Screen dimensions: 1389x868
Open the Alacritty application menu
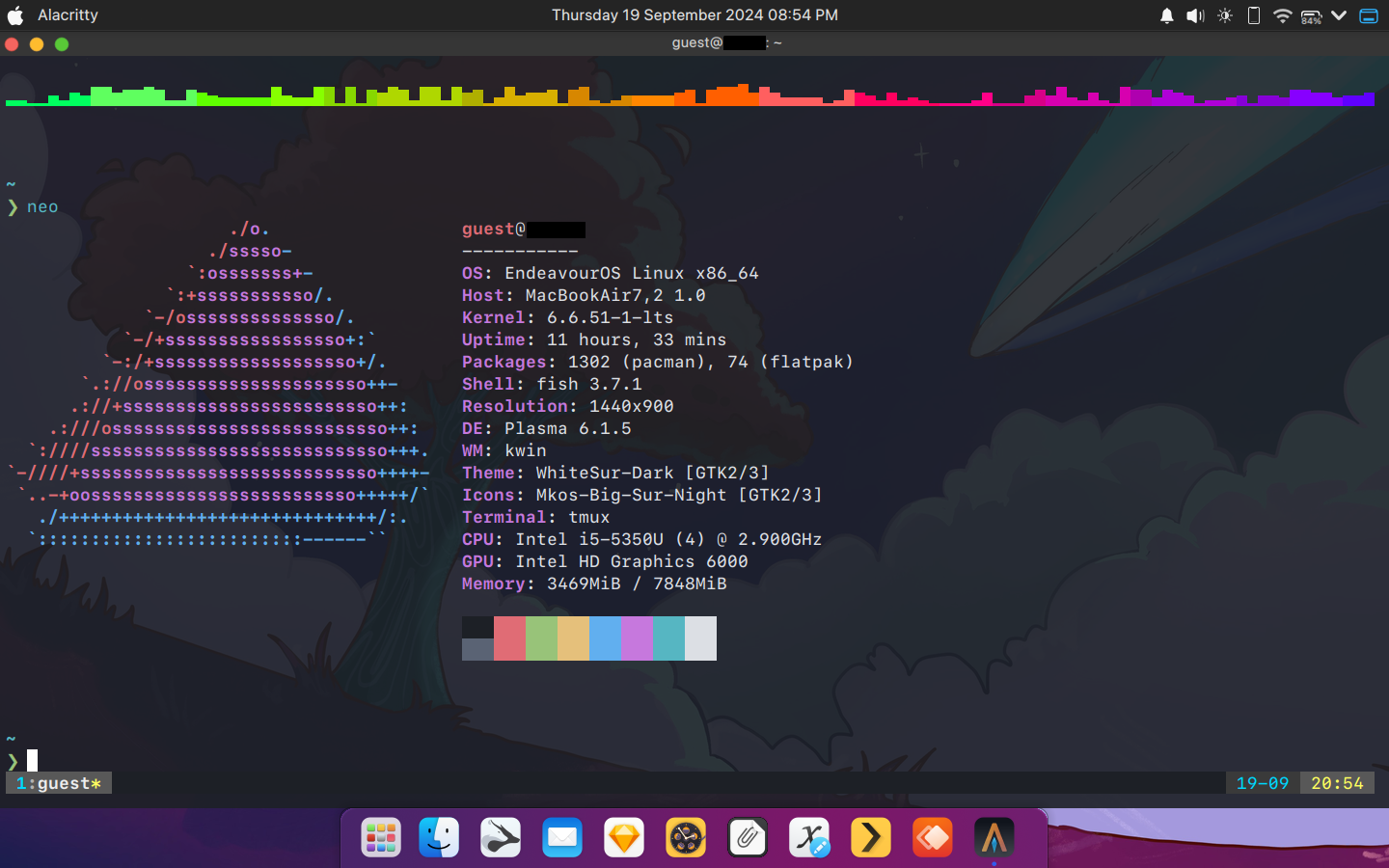(x=68, y=15)
